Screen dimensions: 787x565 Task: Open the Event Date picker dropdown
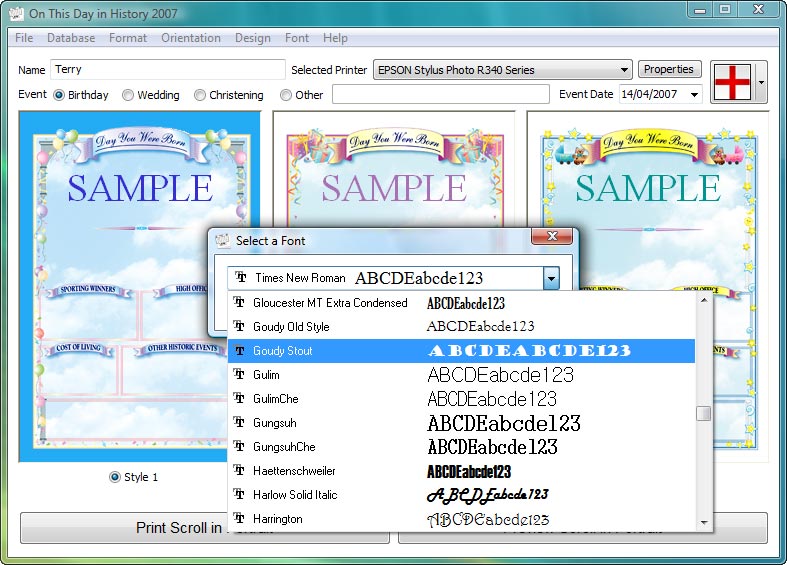coord(695,94)
